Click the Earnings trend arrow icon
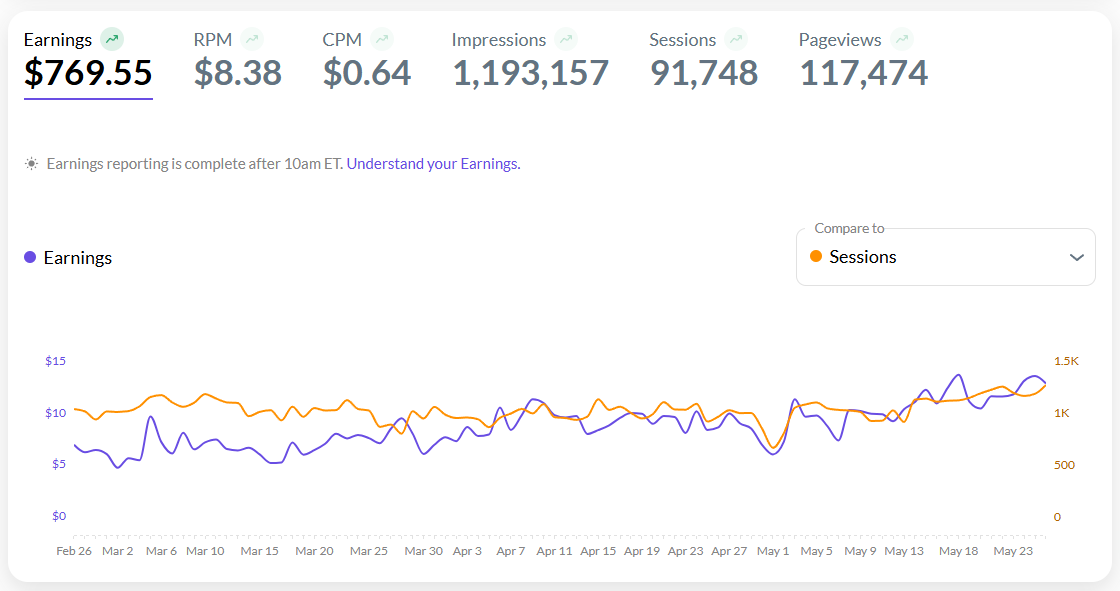Screen dimensions: 1120x591 [112, 40]
